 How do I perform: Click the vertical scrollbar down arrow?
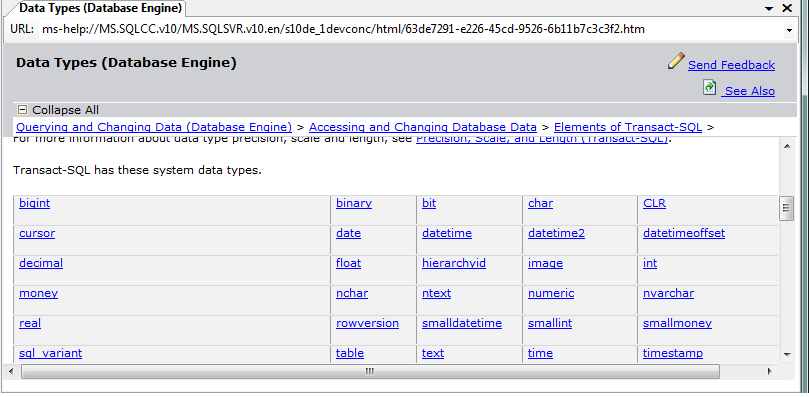click(787, 354)
